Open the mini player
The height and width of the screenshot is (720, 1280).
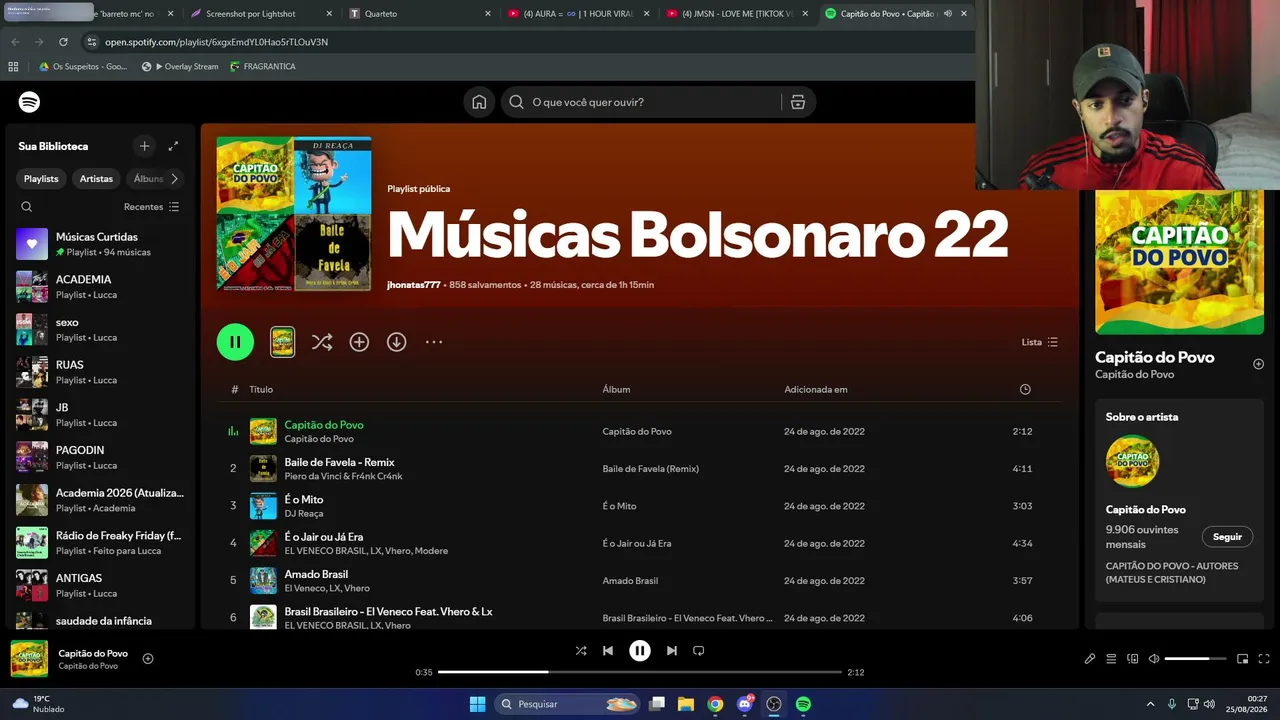pos(1243,659)
